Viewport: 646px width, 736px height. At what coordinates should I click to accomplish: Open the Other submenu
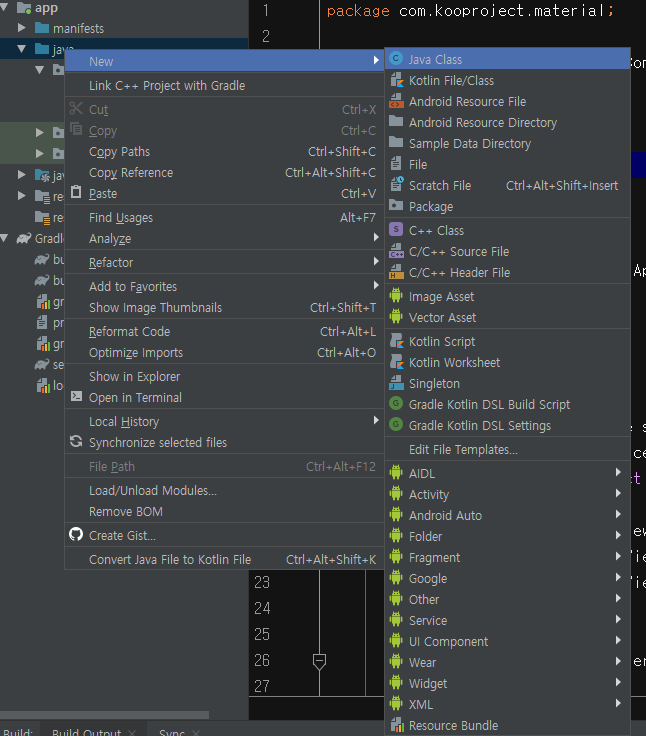(508, 599)
